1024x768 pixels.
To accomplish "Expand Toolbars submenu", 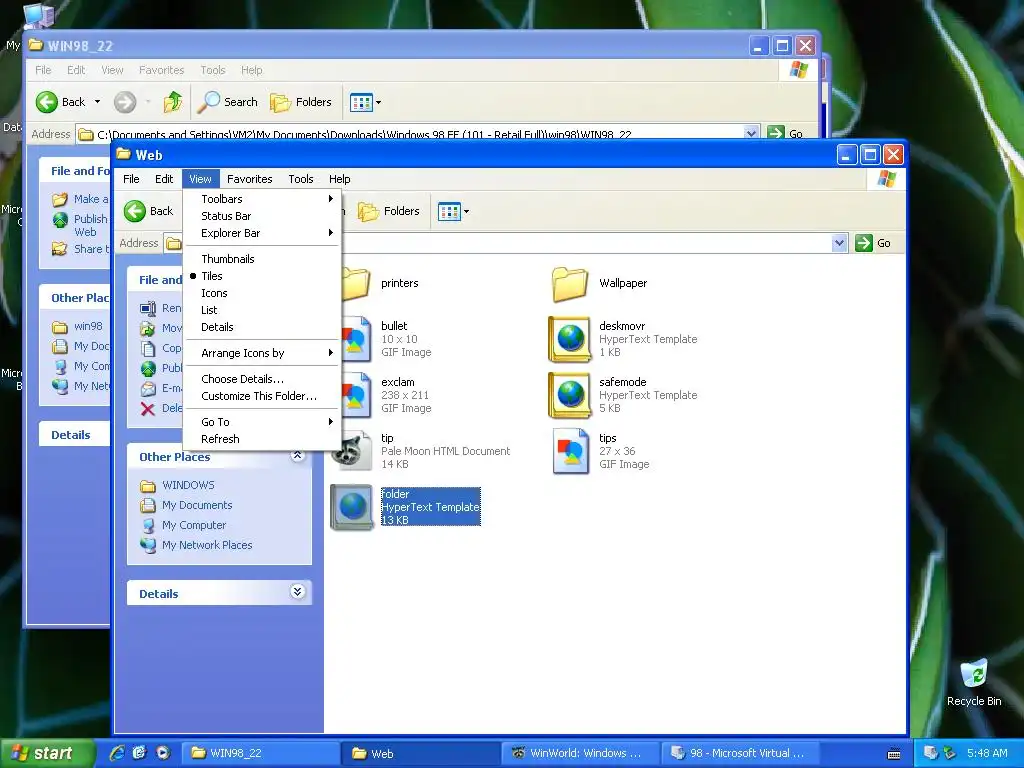I will (x=261, y=199).
